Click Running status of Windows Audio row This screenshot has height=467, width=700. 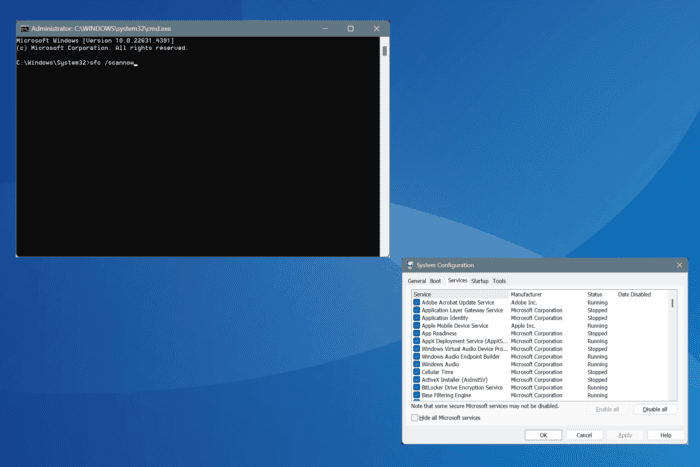point(597,365)
